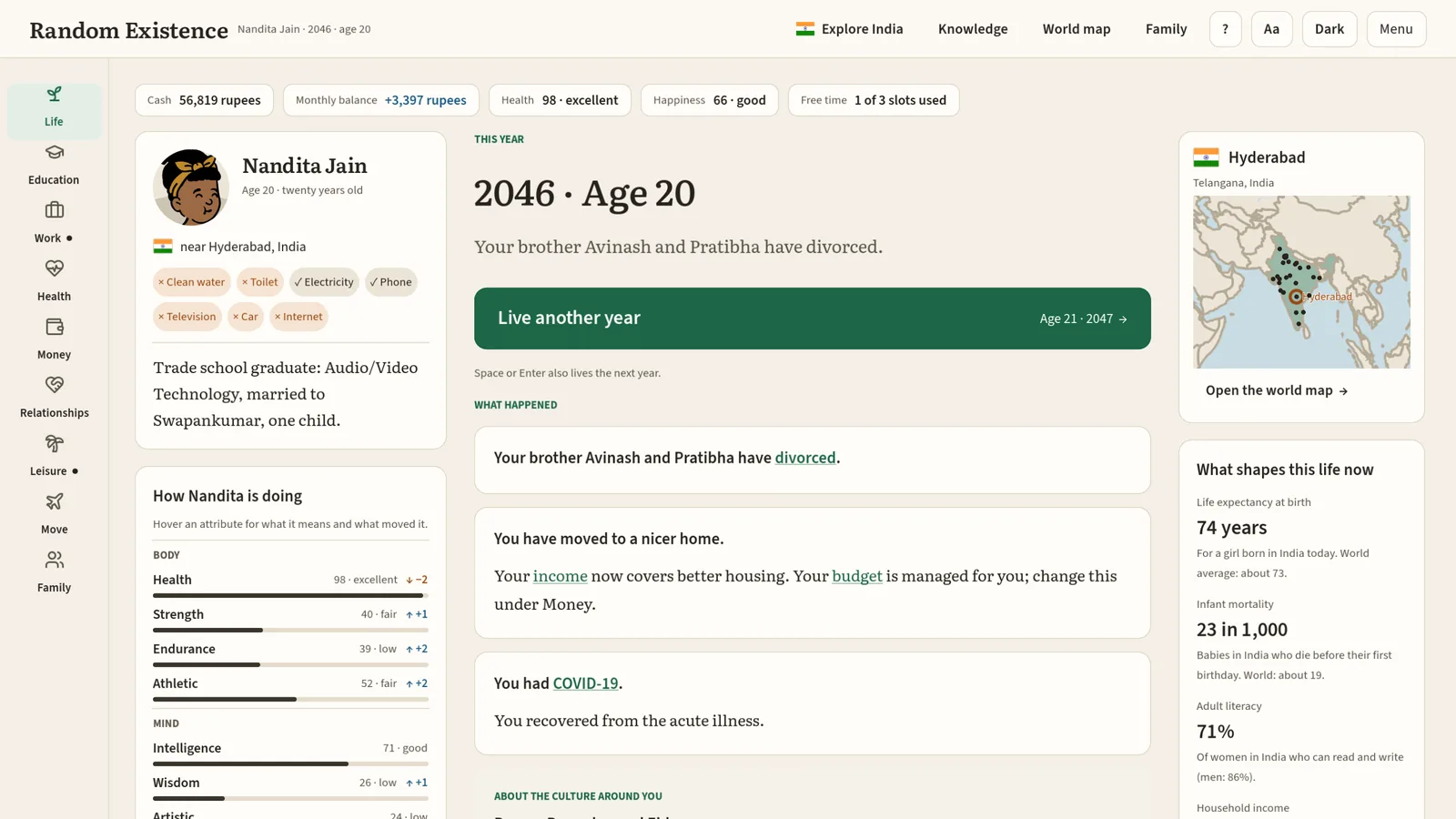Image resolution: width=1456 pixels, height=819 pixels.
Task: Click the Hyderabad map thumbnail
Action: [1301, 282]
